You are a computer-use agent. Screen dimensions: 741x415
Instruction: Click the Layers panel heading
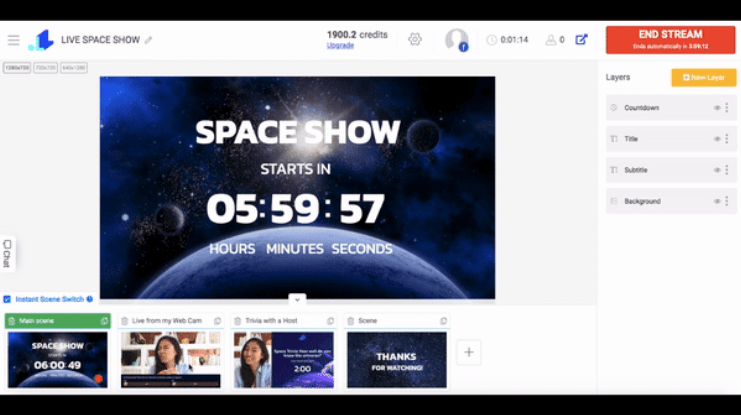(x=618, y=78)
